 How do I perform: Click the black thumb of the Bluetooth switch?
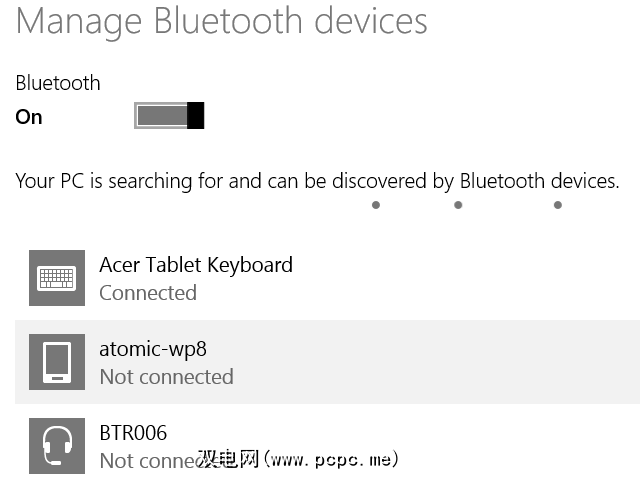coord(196,116)
